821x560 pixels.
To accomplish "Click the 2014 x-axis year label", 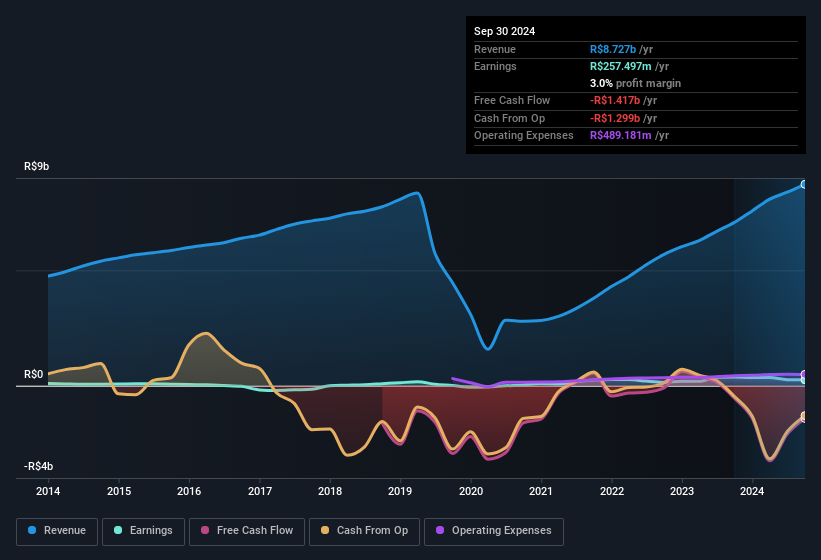I will 48,491.
